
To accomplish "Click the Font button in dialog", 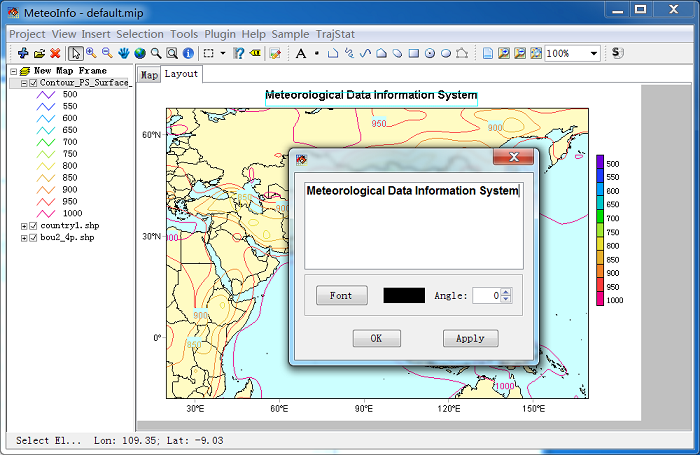I will tap(341, 296).
